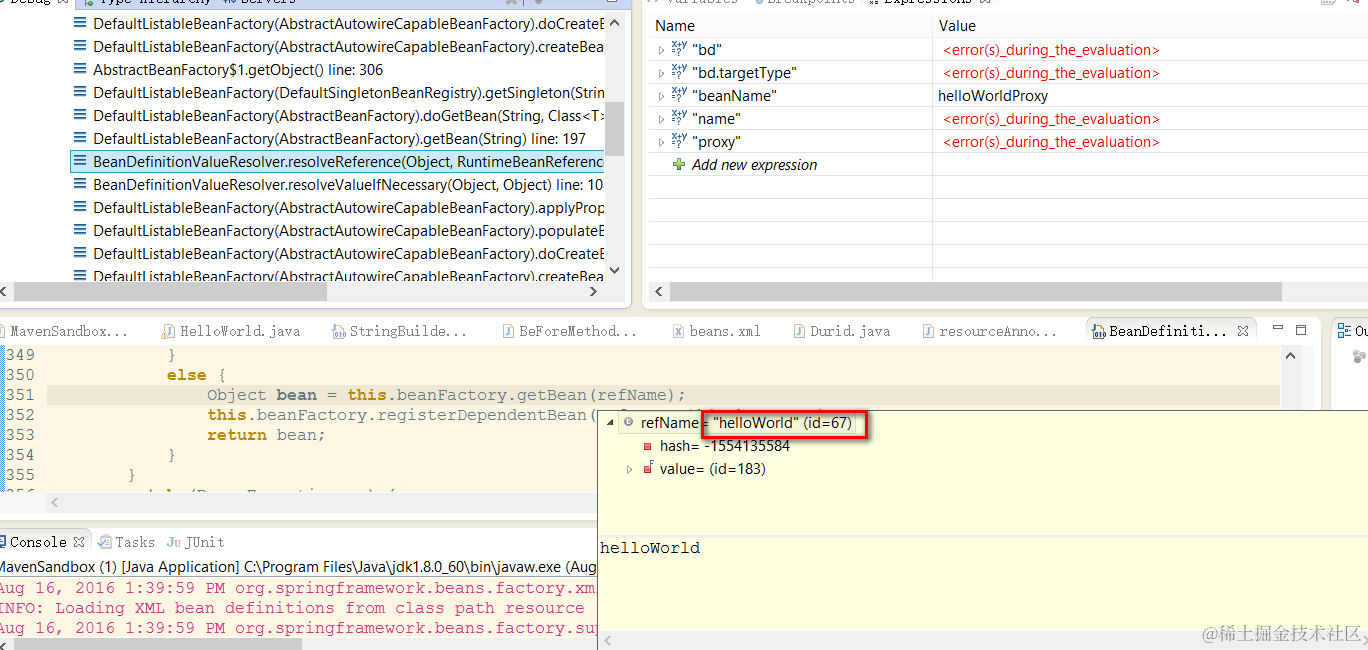Click the field icon next to hash in popup

coord(648,446)
